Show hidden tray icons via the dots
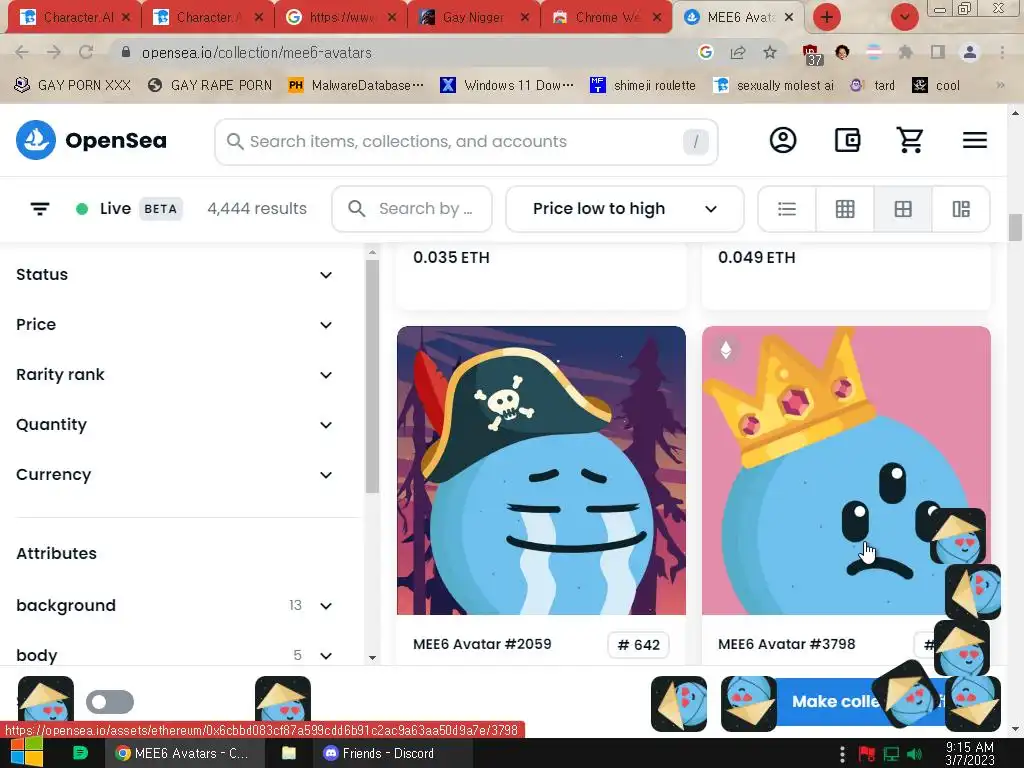 pos(842,754)
